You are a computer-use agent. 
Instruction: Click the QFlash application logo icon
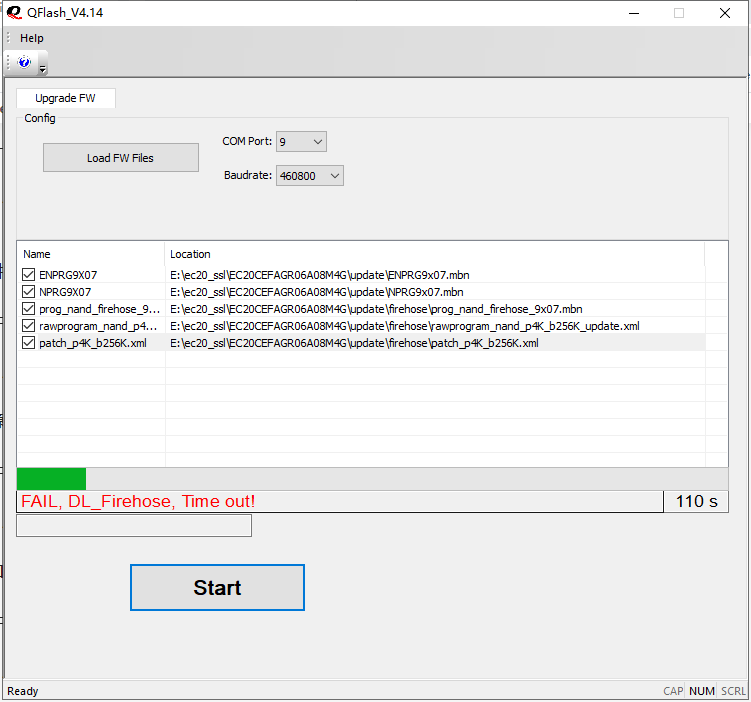point(14,12)
